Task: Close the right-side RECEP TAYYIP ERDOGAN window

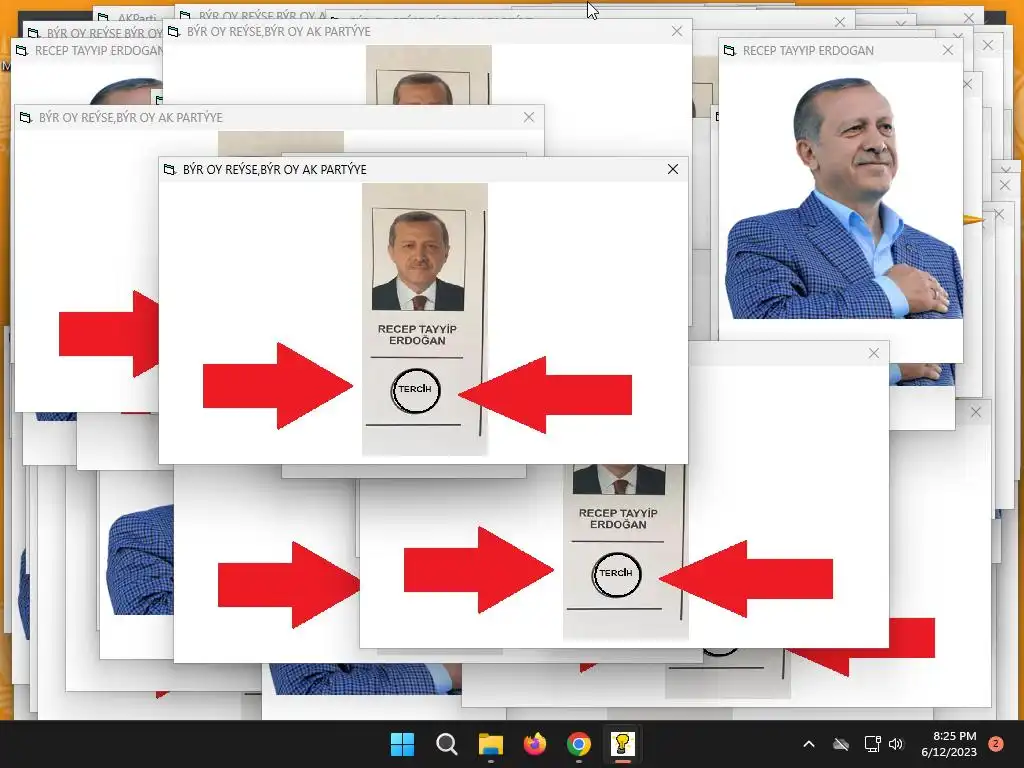Action: click(948, 50)
